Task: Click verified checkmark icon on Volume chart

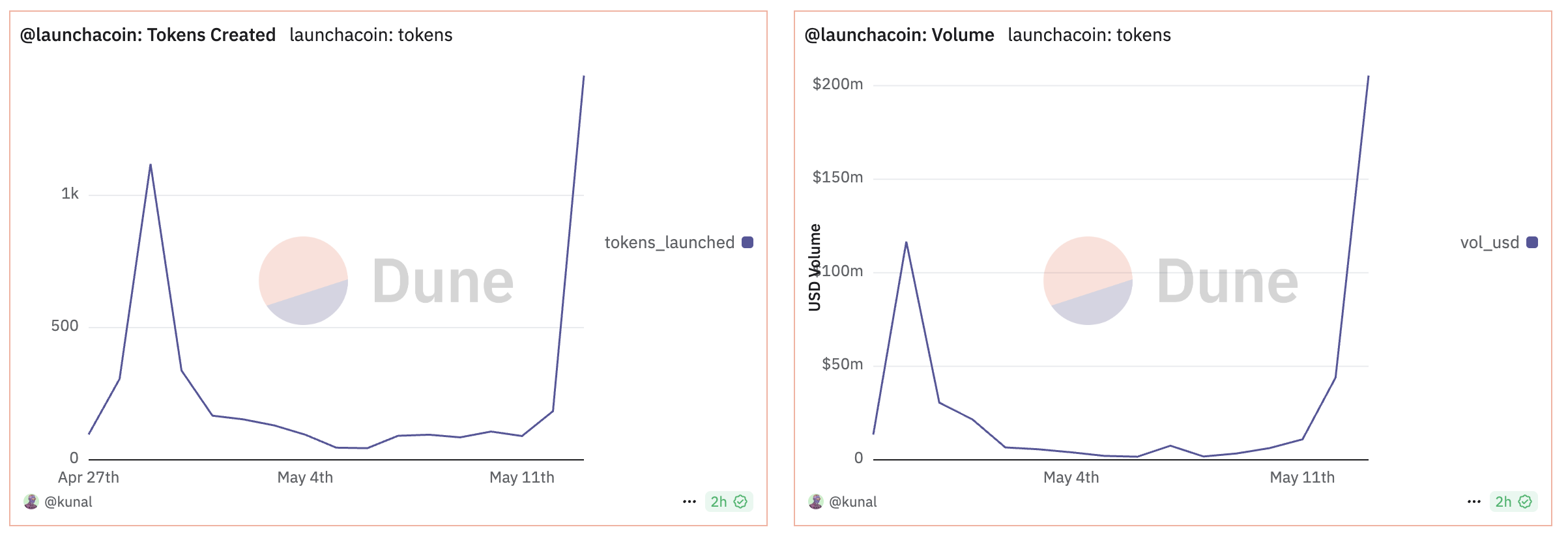Action: coord(1525,502)
